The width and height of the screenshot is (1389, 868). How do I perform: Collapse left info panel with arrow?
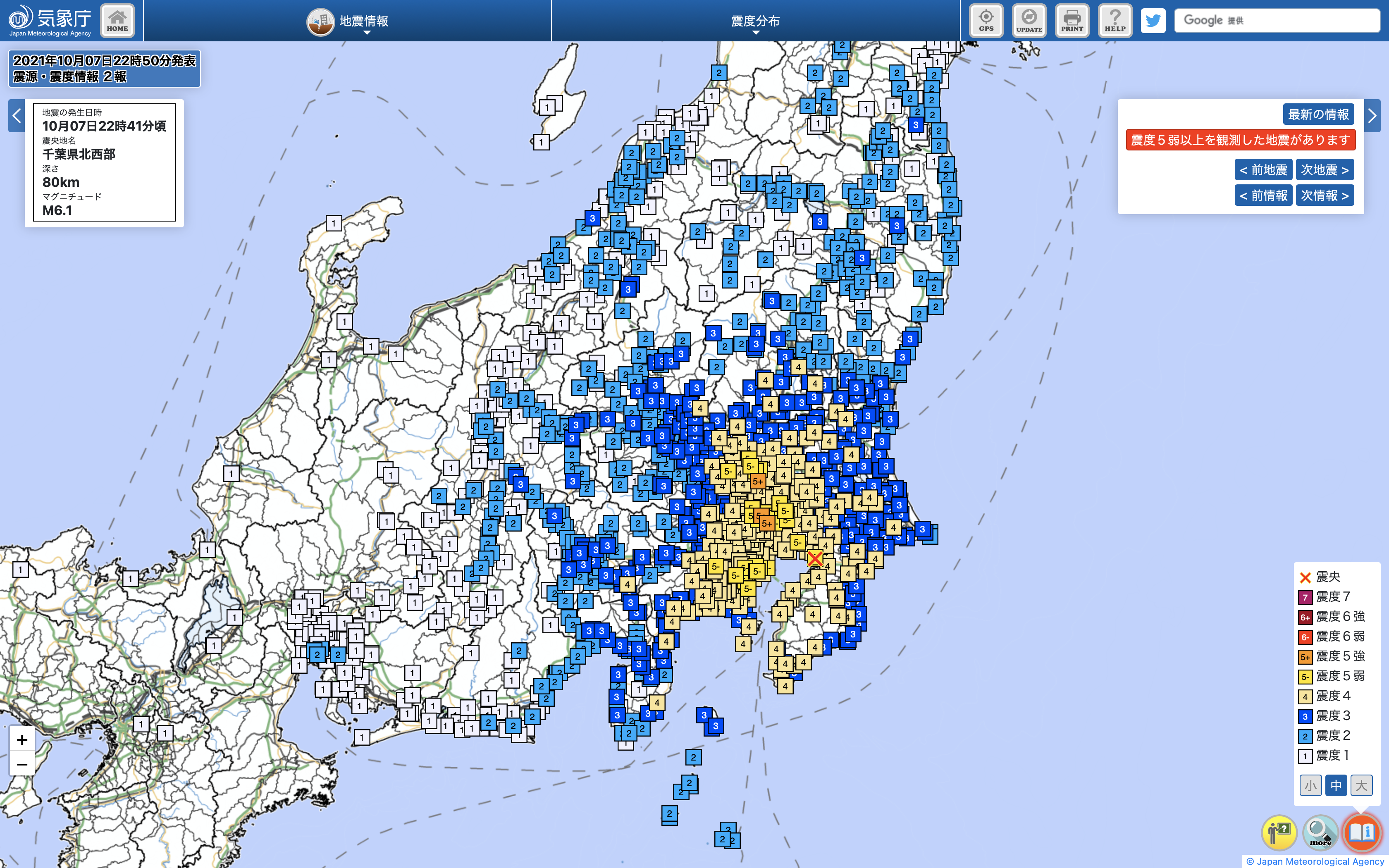(x=17, y=116)
